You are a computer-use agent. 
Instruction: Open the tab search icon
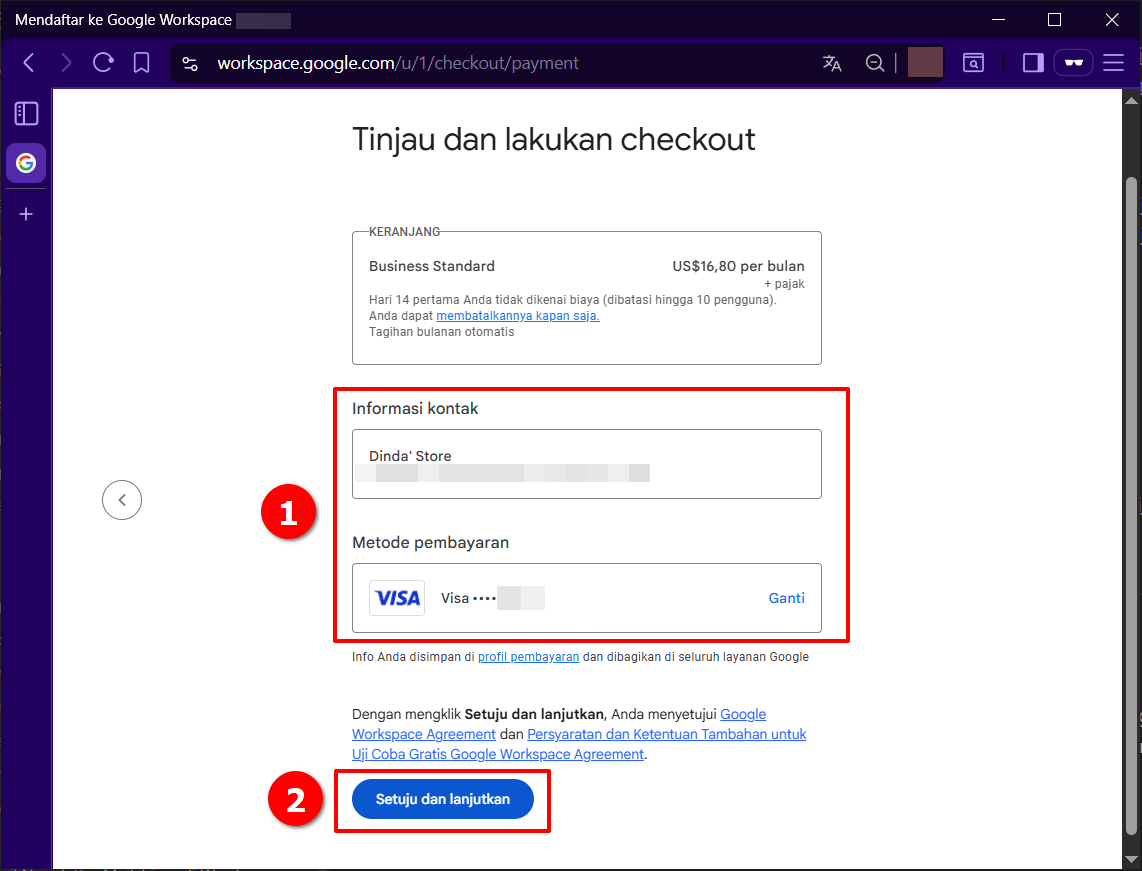point(973,63)
